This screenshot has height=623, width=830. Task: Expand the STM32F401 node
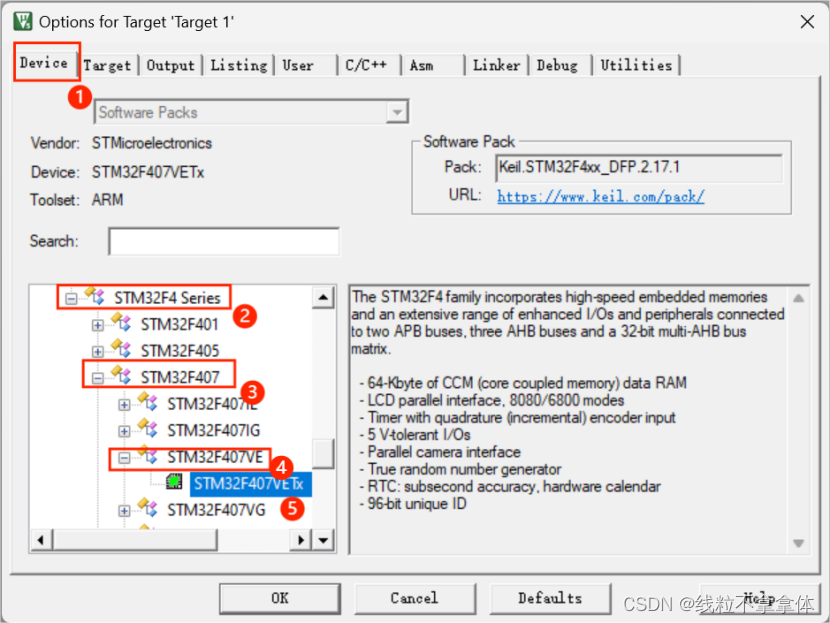[97, 325]
